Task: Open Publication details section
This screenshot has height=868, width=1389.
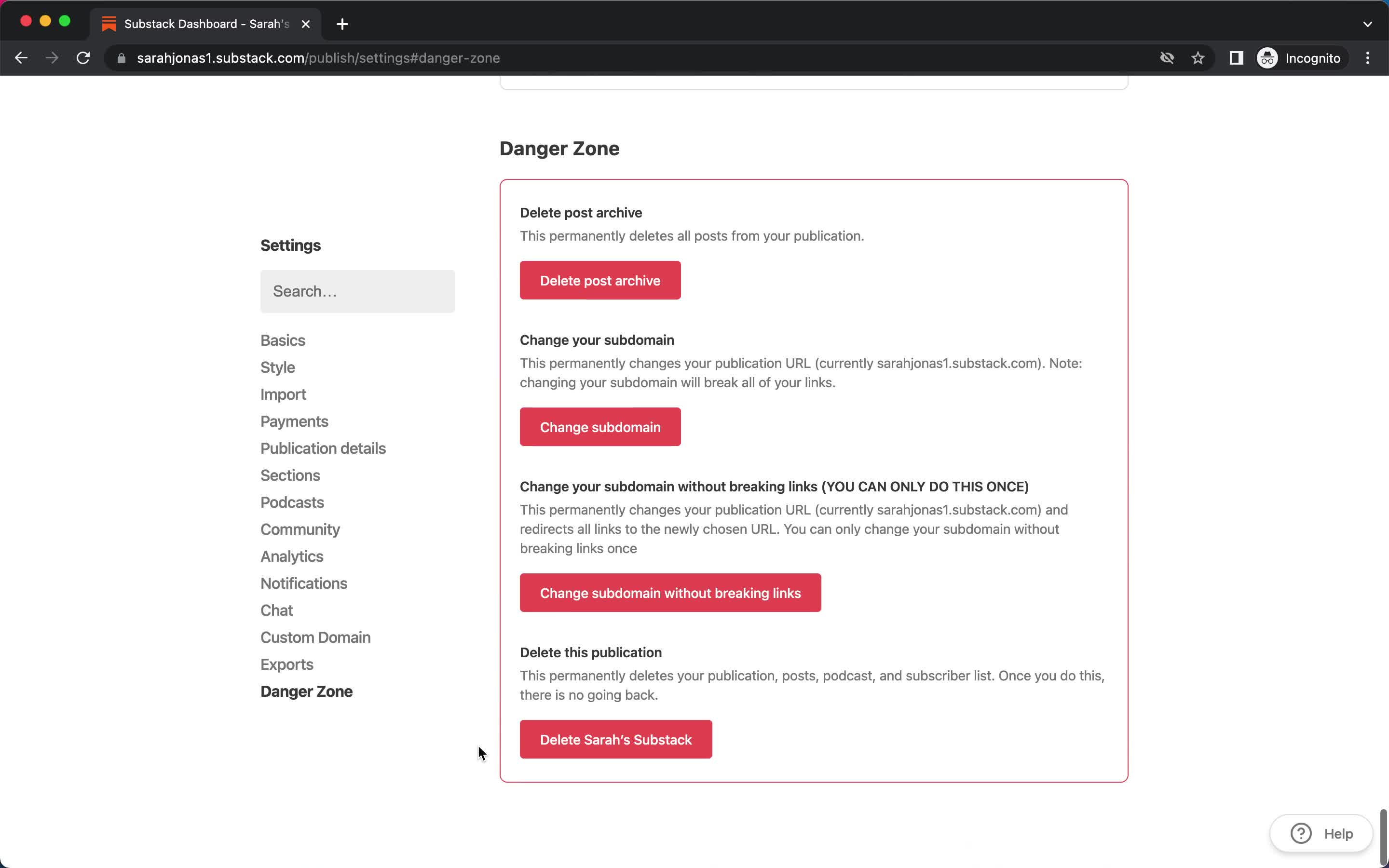Action: coord(323,448)
